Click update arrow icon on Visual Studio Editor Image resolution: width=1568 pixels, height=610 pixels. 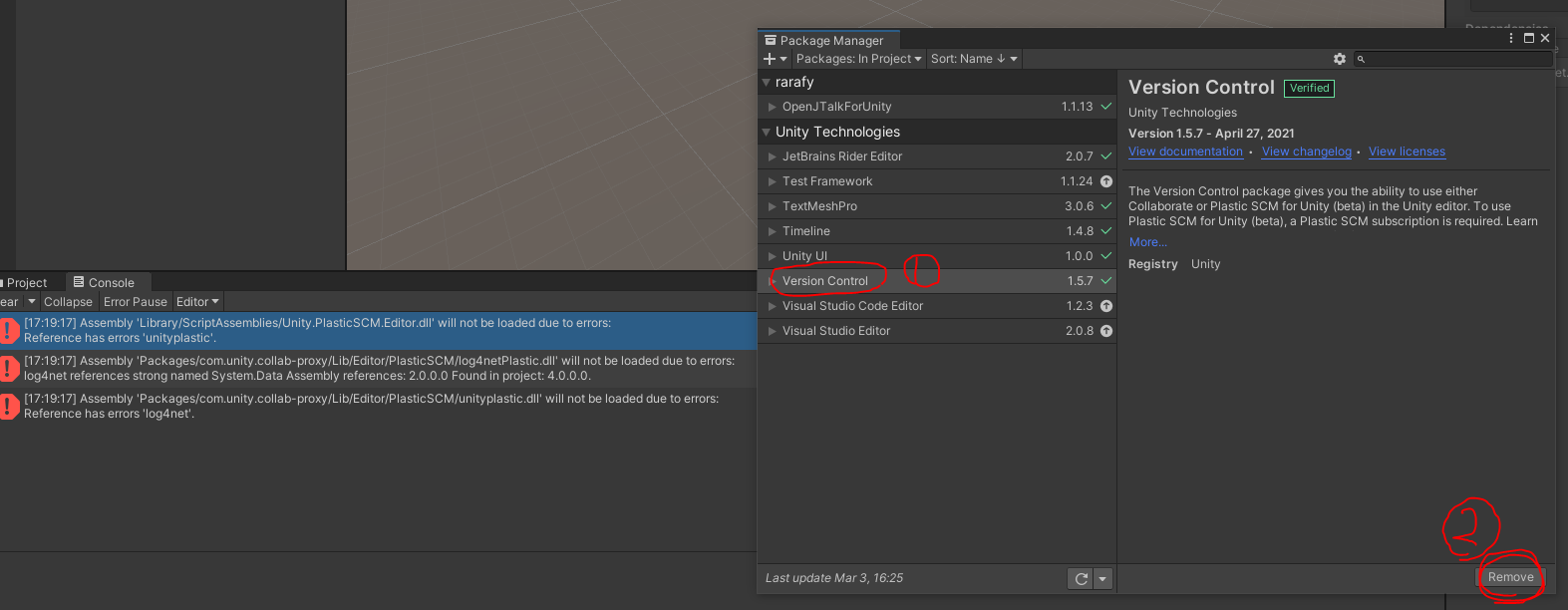pos(1106,331)
